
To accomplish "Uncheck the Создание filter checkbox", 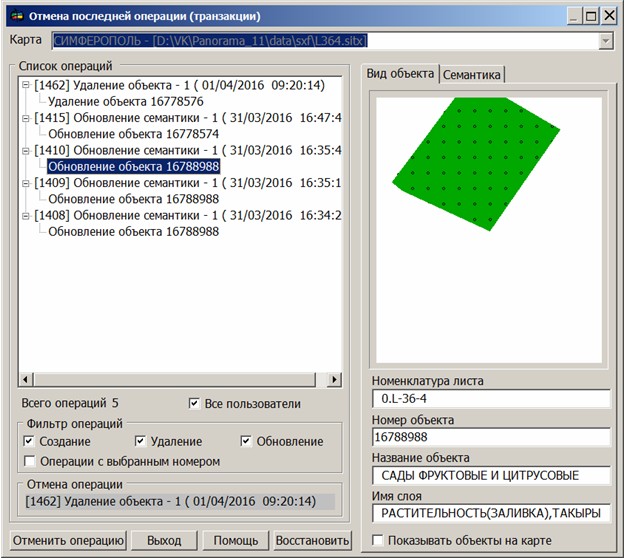I will [x=29, y=441].
